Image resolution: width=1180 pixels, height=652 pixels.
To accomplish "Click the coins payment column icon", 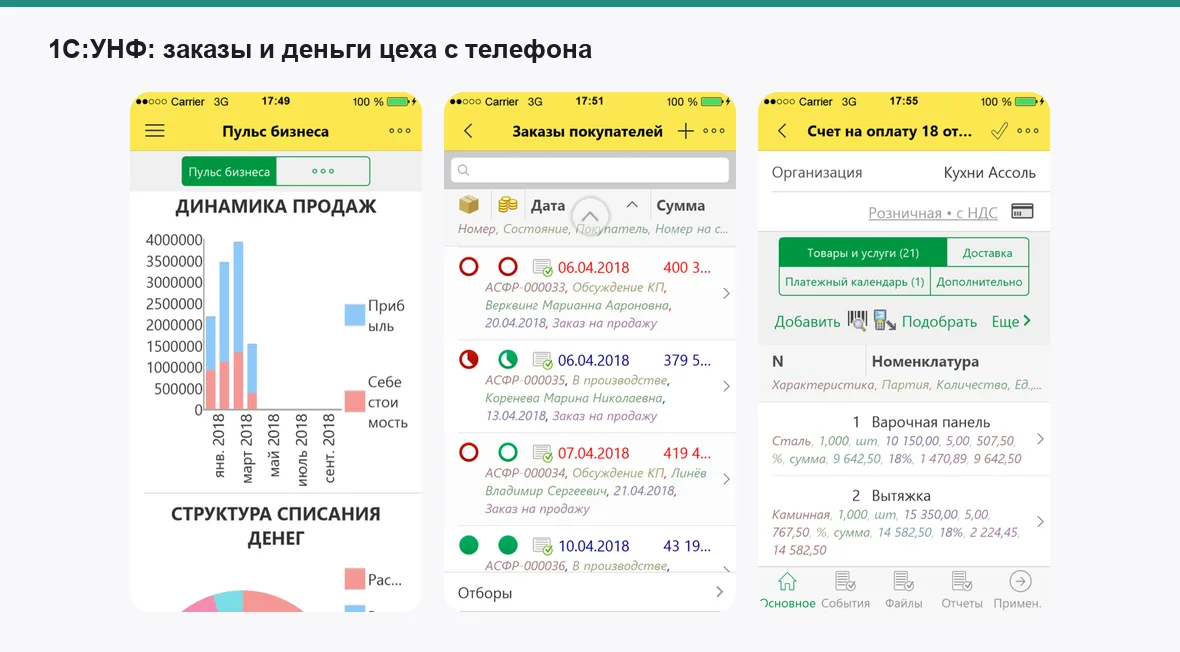I will (x=508, y=205).
